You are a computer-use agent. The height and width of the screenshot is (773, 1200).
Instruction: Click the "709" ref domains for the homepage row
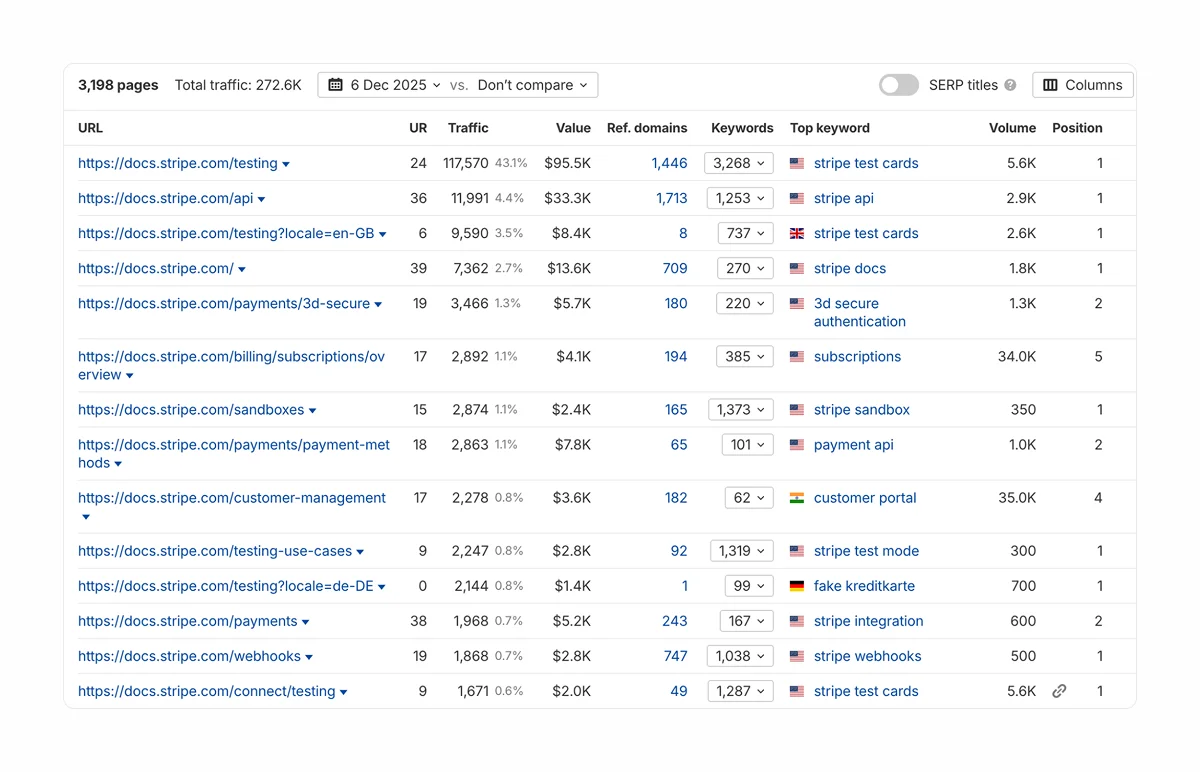coord(675,268)
